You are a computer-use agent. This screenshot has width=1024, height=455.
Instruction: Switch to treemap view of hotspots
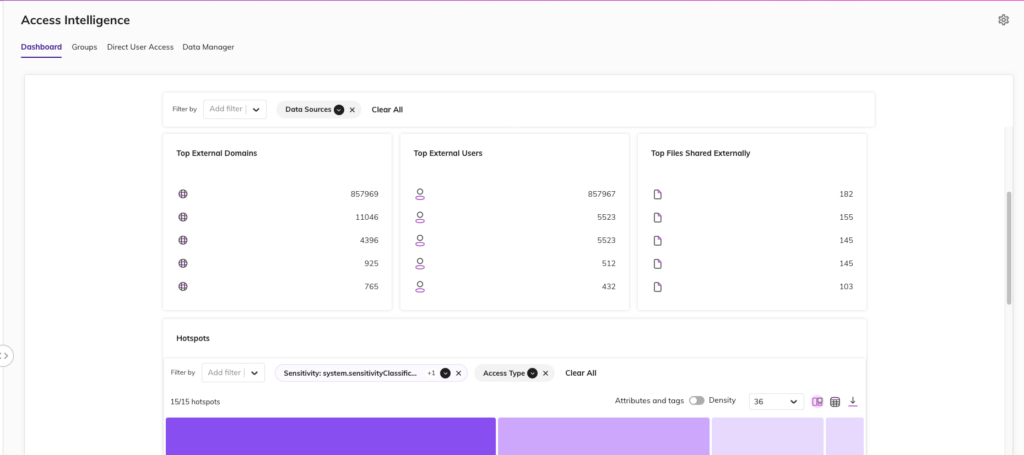[x=817, y=402]
